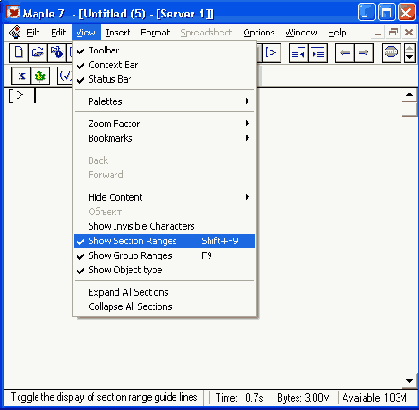Go back with left arrow toolbar icon
The width and height of the screenshot is (419, 410).
click(x=345, y=53)
